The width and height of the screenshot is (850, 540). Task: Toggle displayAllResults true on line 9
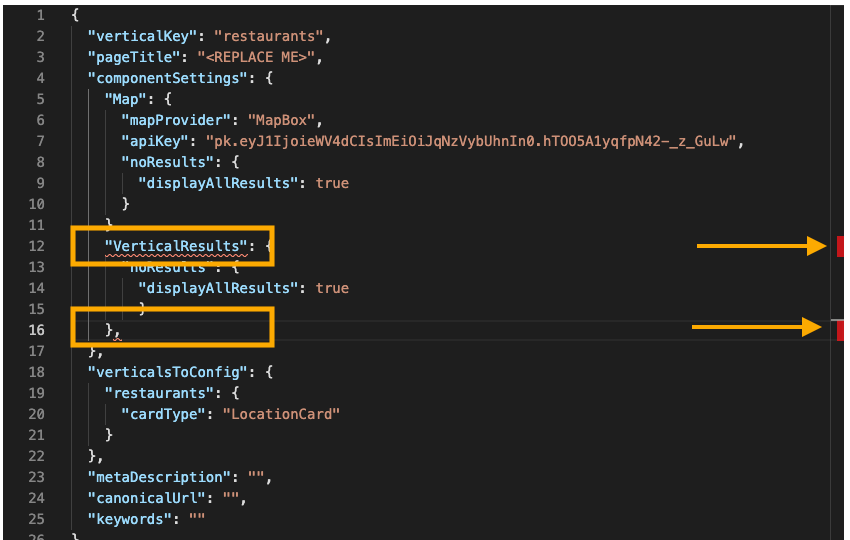point(332,183)
